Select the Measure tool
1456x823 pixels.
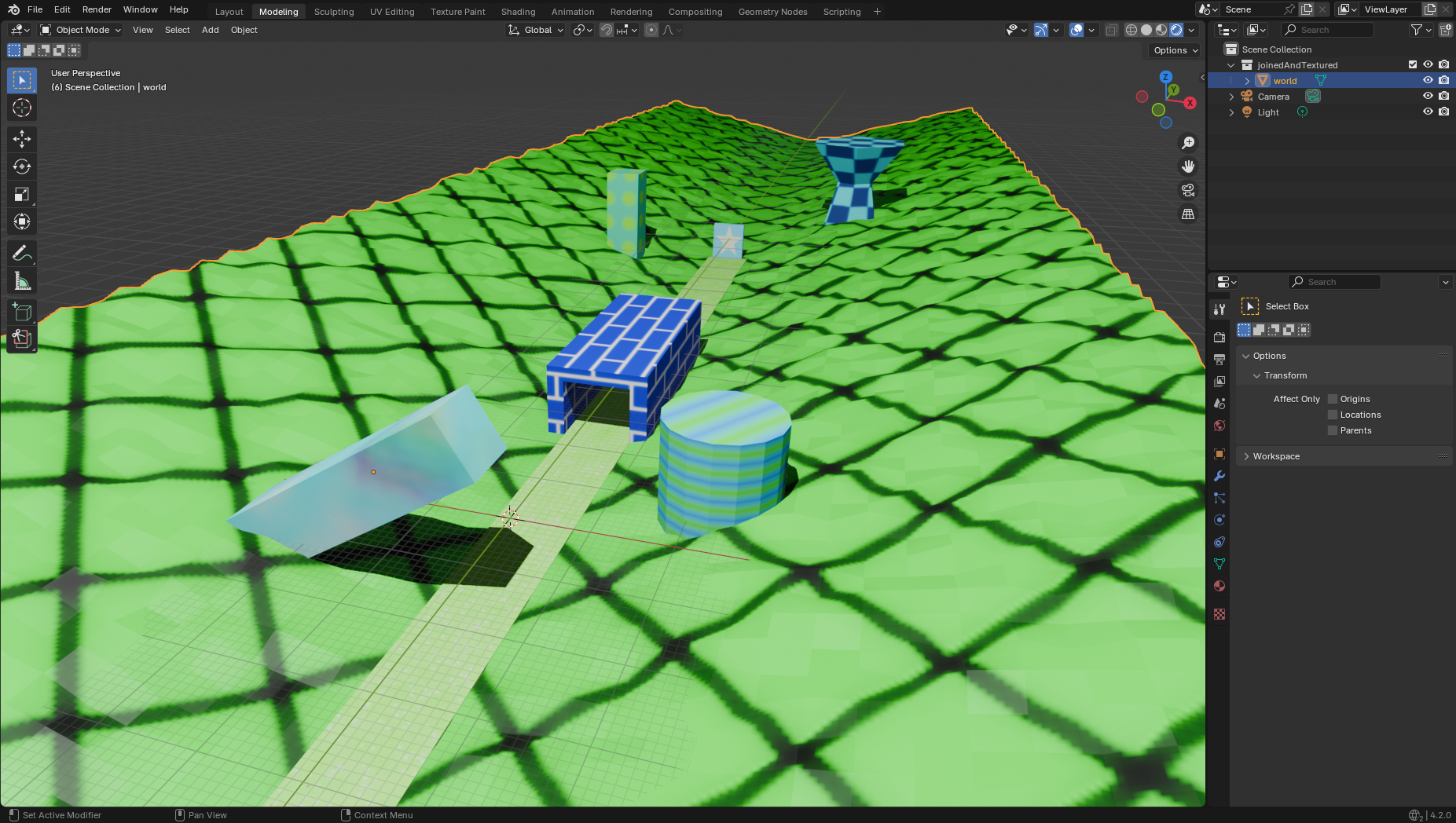pyautogui.click(x=22, y=280)
